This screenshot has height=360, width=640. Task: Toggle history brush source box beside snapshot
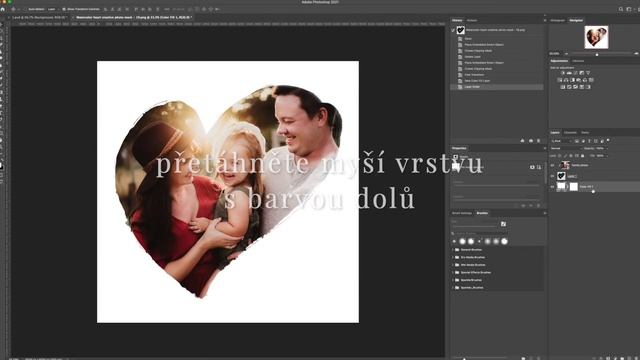click(x=453, y=30)
